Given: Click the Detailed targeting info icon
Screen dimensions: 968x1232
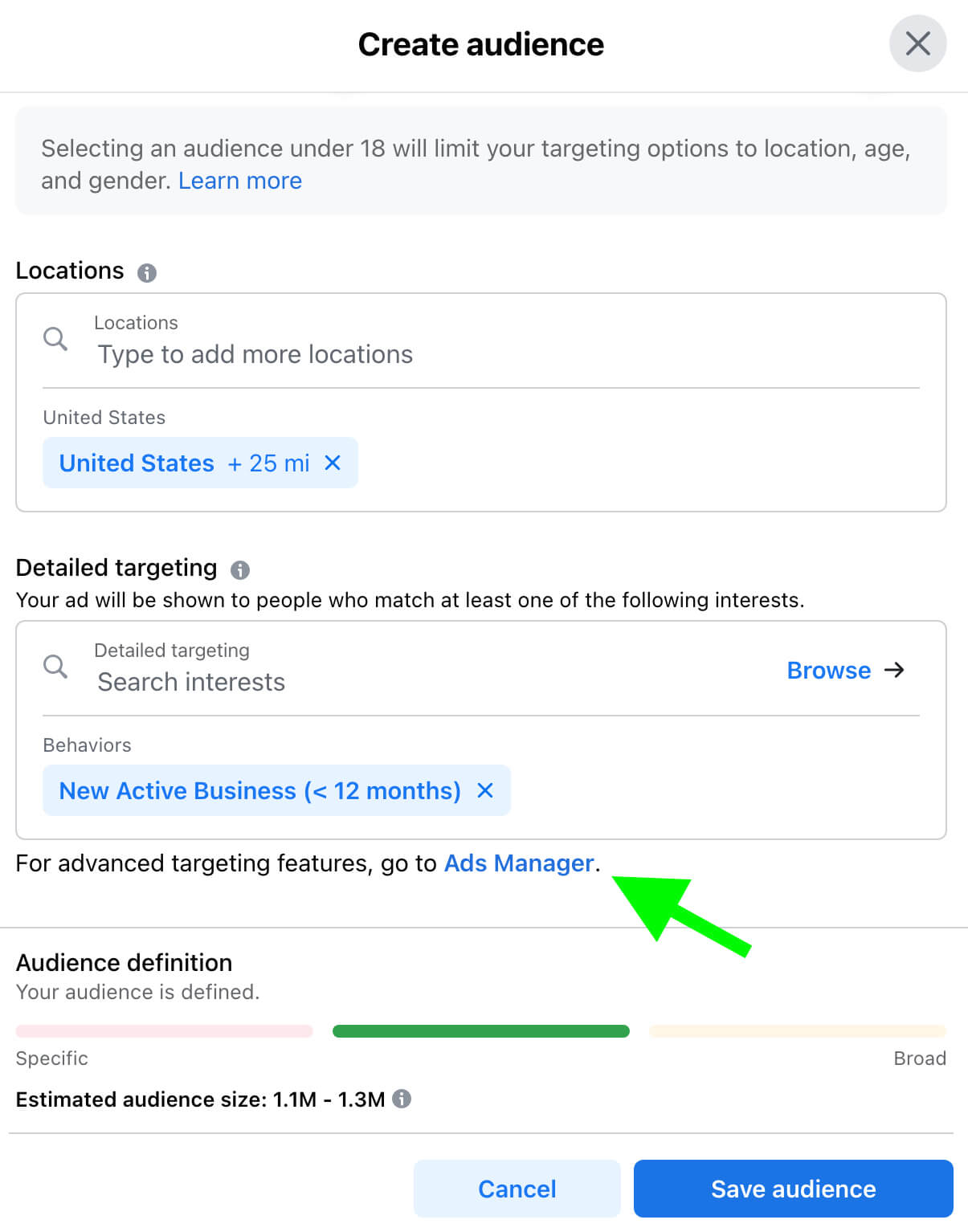Looking at the screenshot, I should [x=240, y=570].
